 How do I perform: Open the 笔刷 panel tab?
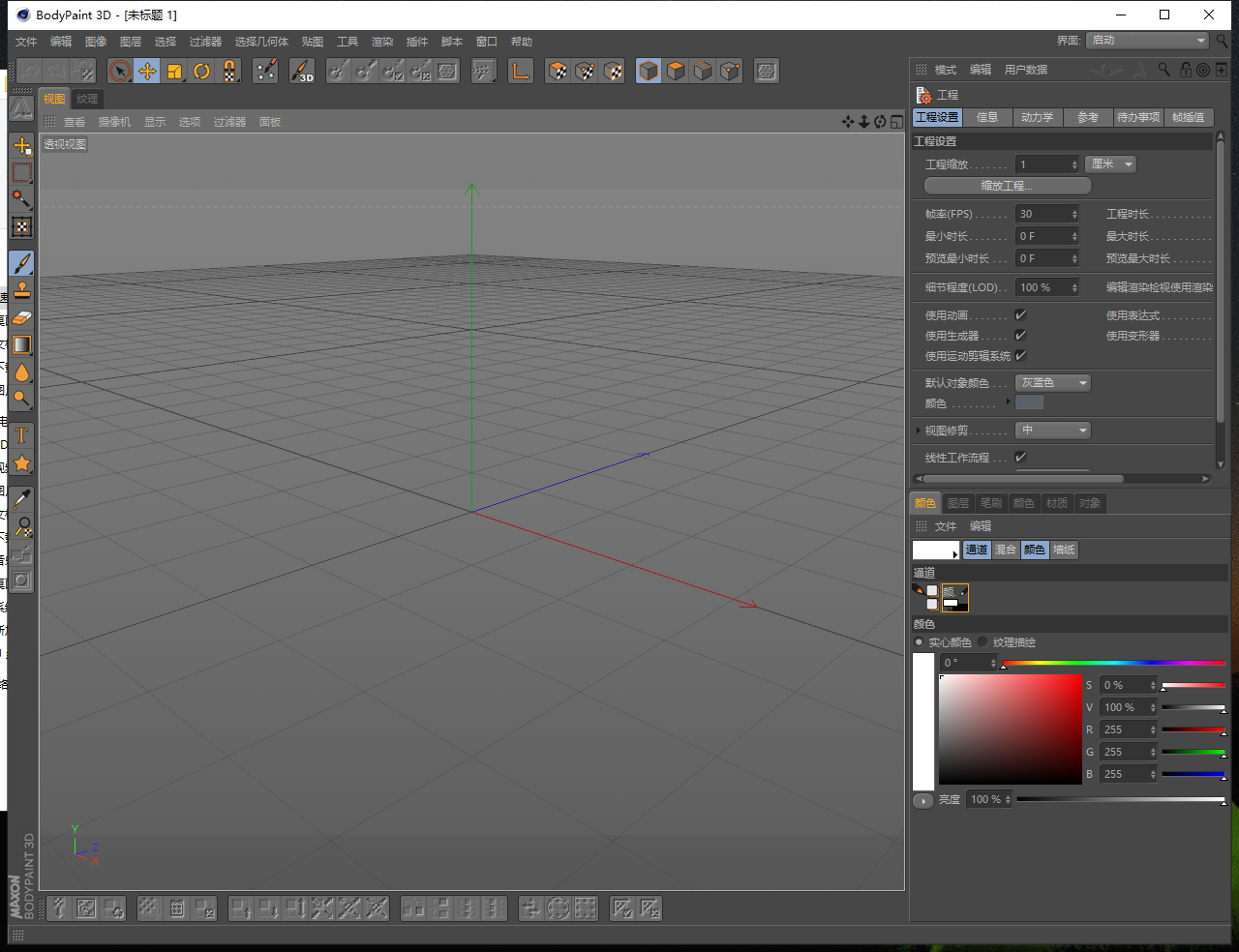(991, 503)
